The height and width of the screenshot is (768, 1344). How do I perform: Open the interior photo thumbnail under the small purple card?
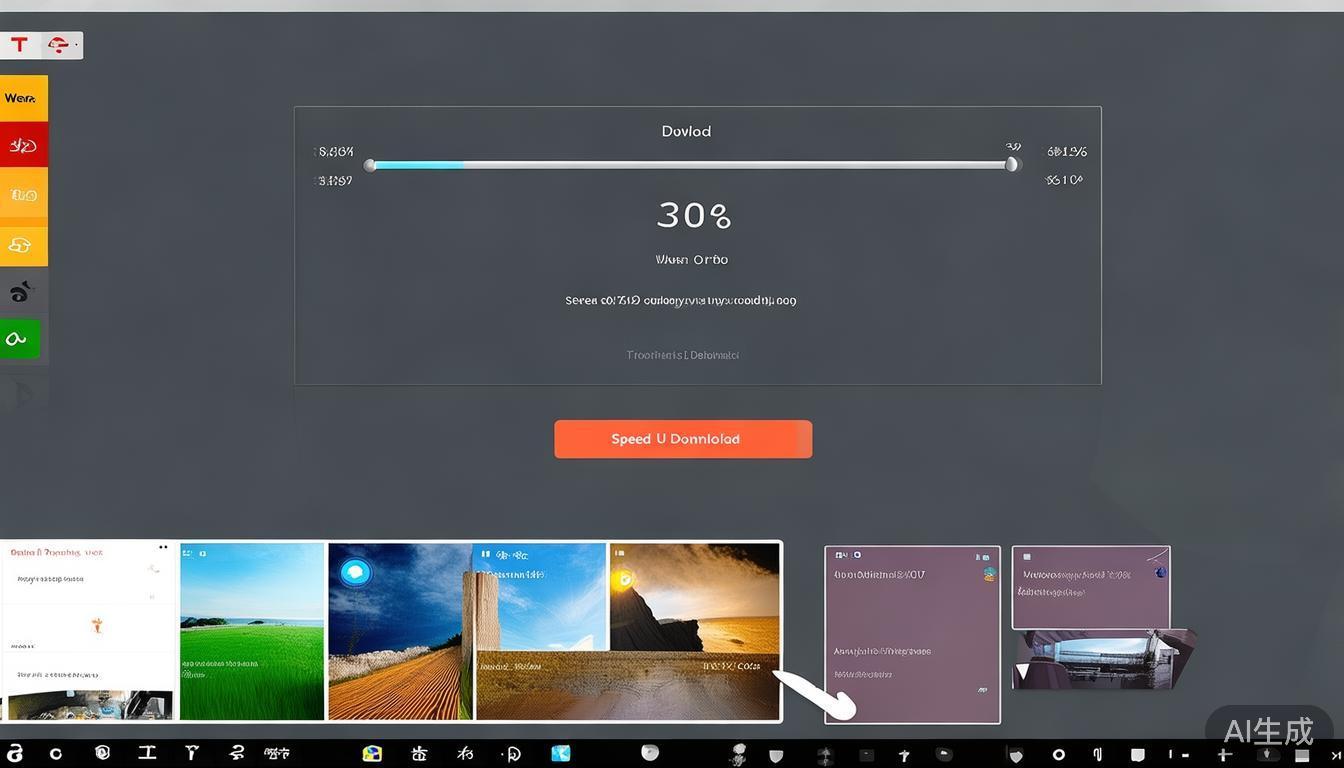click(1102, 660)
